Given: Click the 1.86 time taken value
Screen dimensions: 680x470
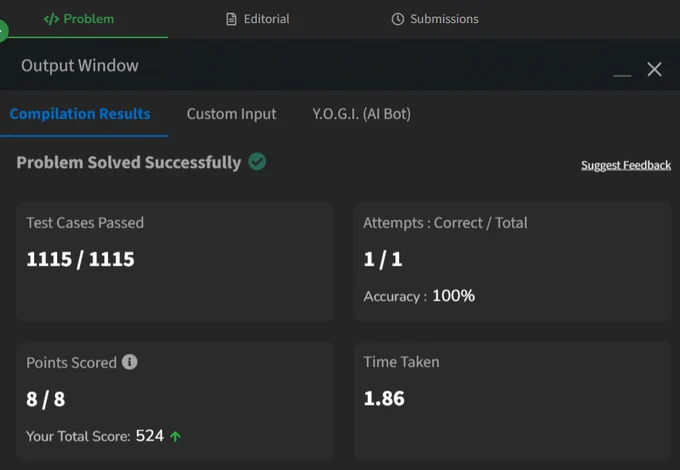Looking at the screenshot, I should 384,398.
